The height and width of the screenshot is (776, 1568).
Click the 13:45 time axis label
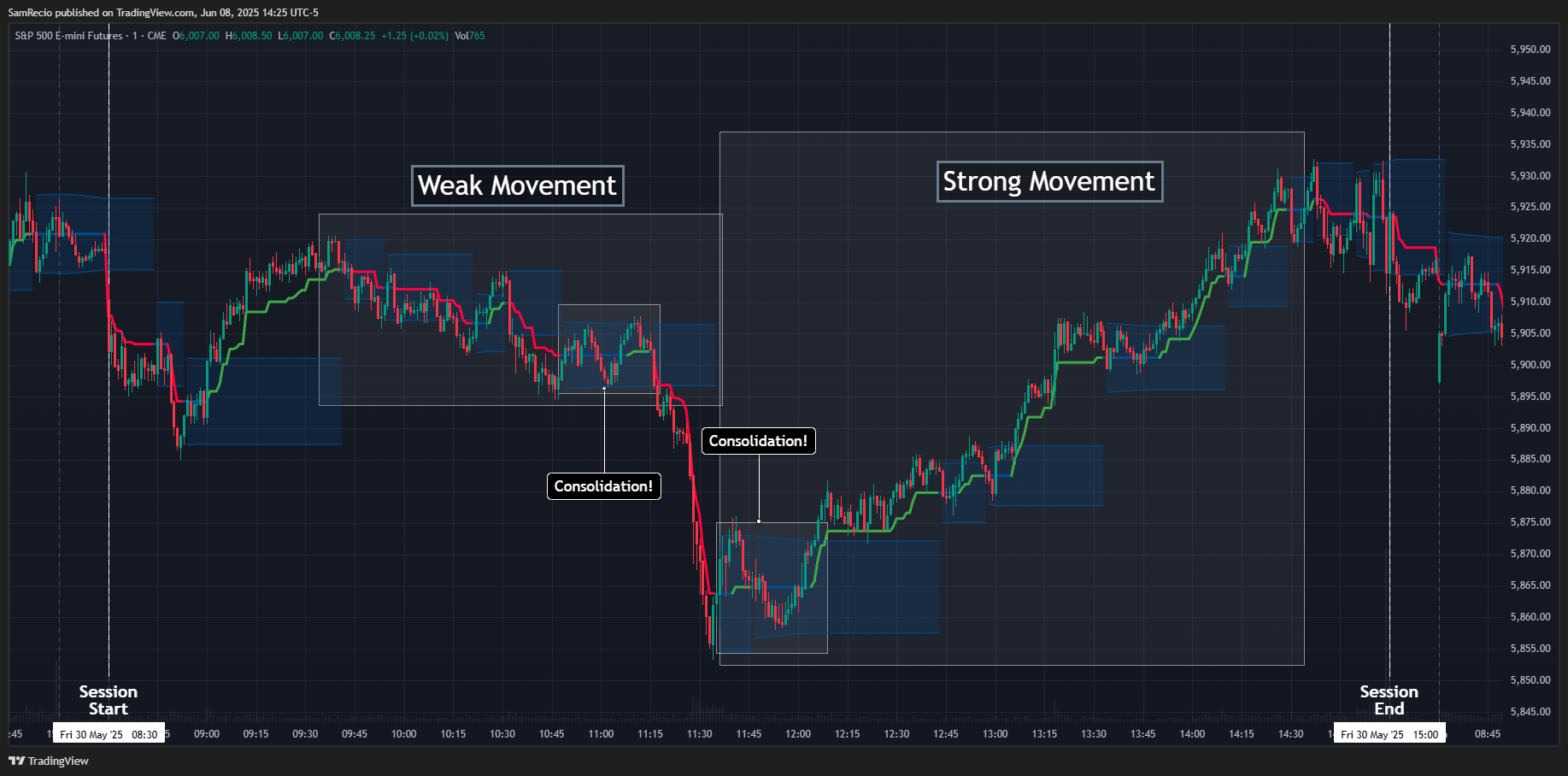[1143, 734]
